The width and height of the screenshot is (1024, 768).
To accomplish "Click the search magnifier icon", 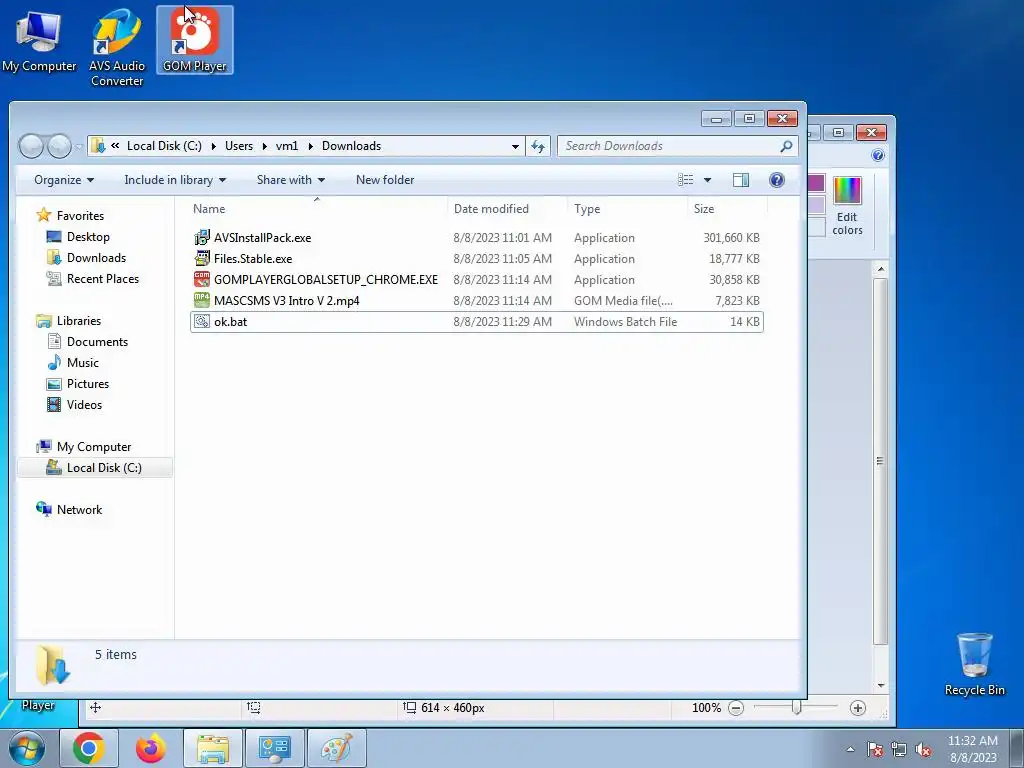I will (786, 146).
